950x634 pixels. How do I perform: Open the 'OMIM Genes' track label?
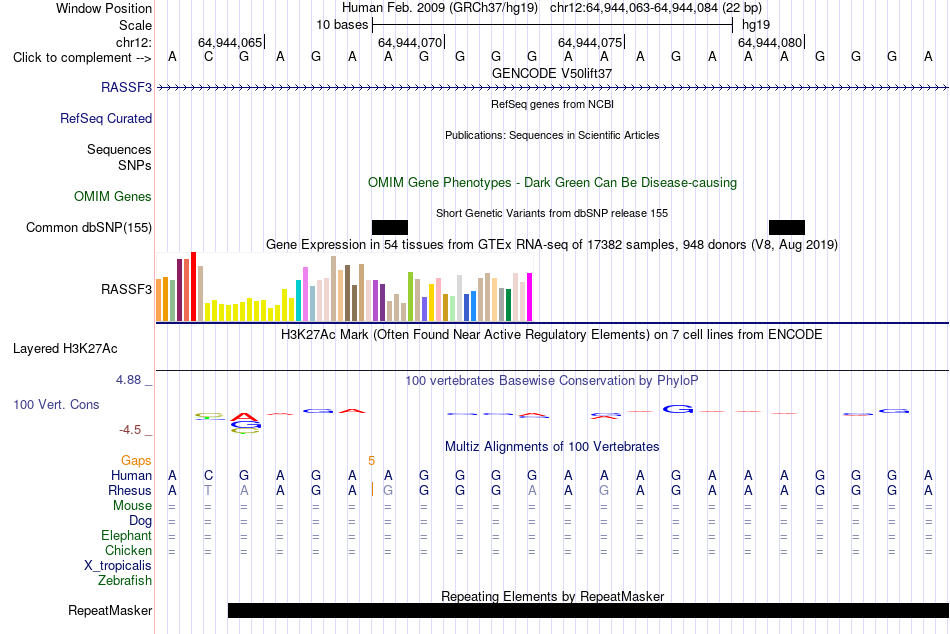click(112, 196)
